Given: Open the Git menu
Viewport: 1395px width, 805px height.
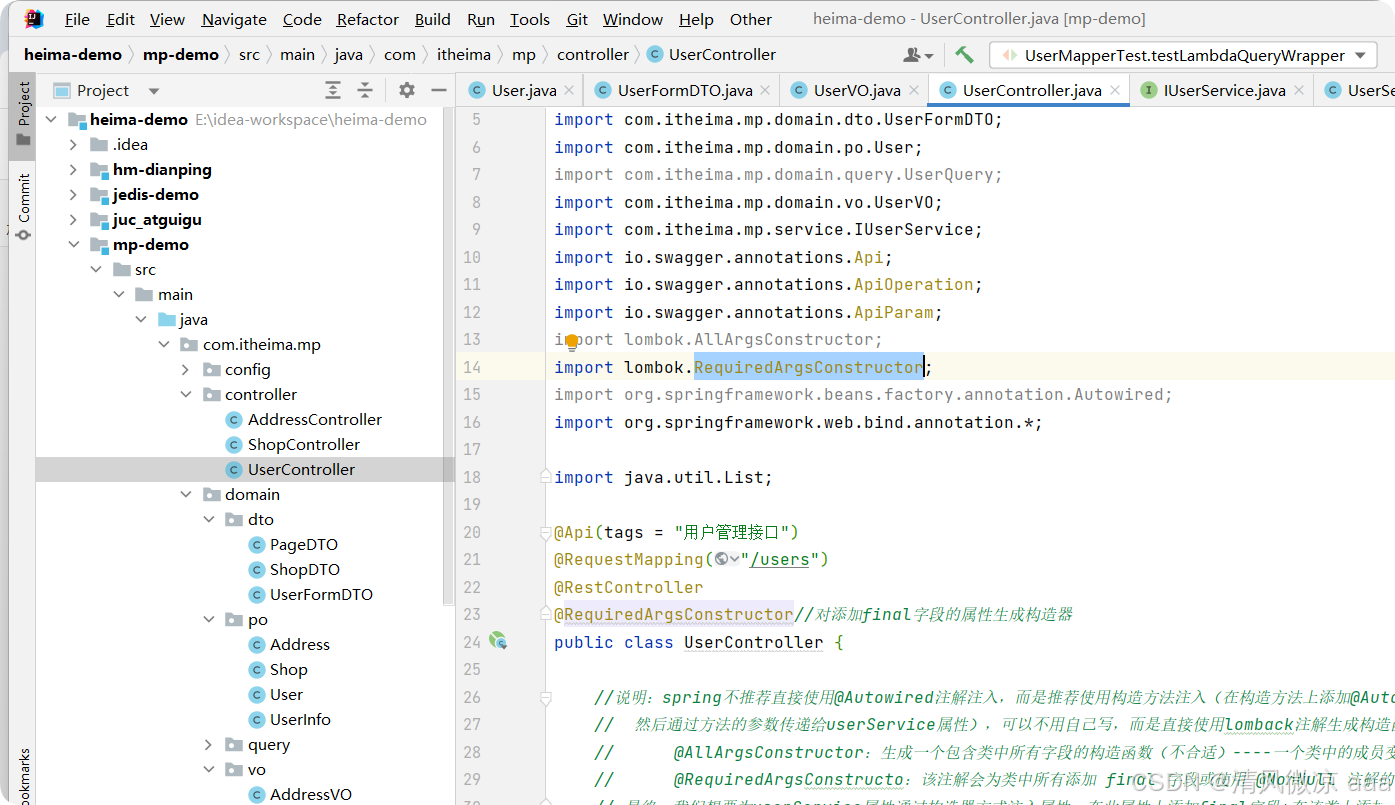Looking at the screenshot, I should [577, 19].
